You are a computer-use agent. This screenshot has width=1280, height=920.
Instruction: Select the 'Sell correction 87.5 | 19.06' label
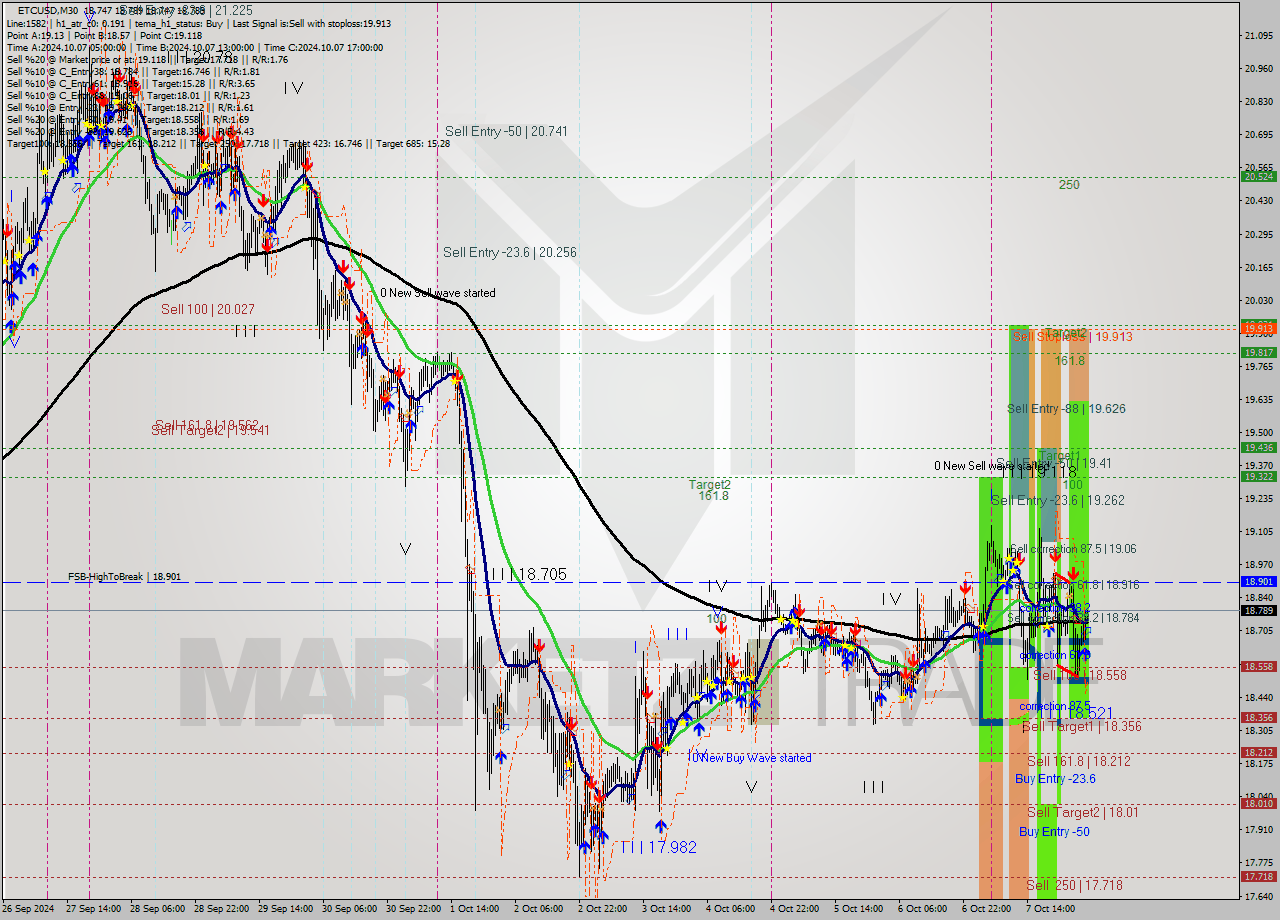(x=1073, y=549)
